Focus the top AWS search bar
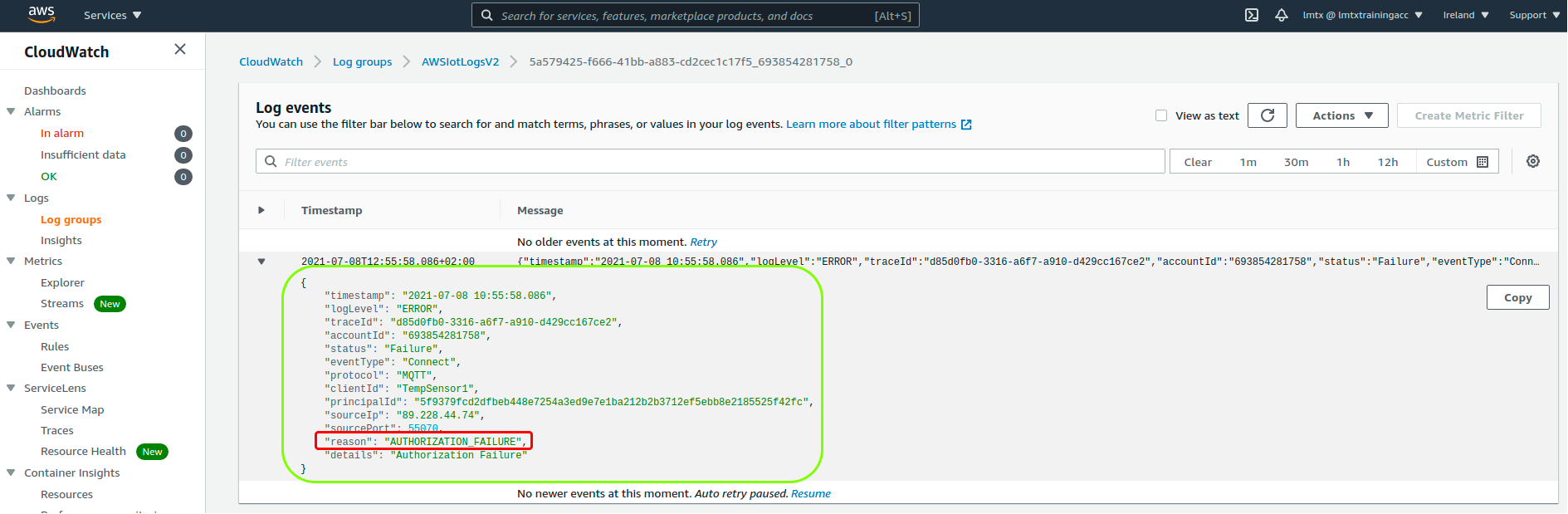This screenshot has height=514, width=1568. [x=695, y=15]
